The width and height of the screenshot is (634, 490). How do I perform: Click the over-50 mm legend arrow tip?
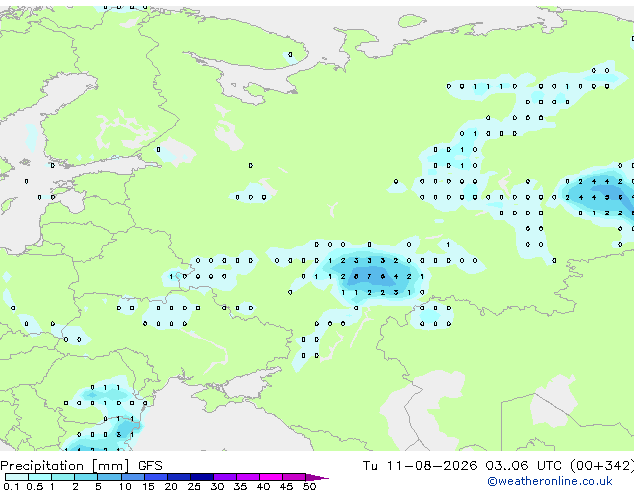coord(317,477)
